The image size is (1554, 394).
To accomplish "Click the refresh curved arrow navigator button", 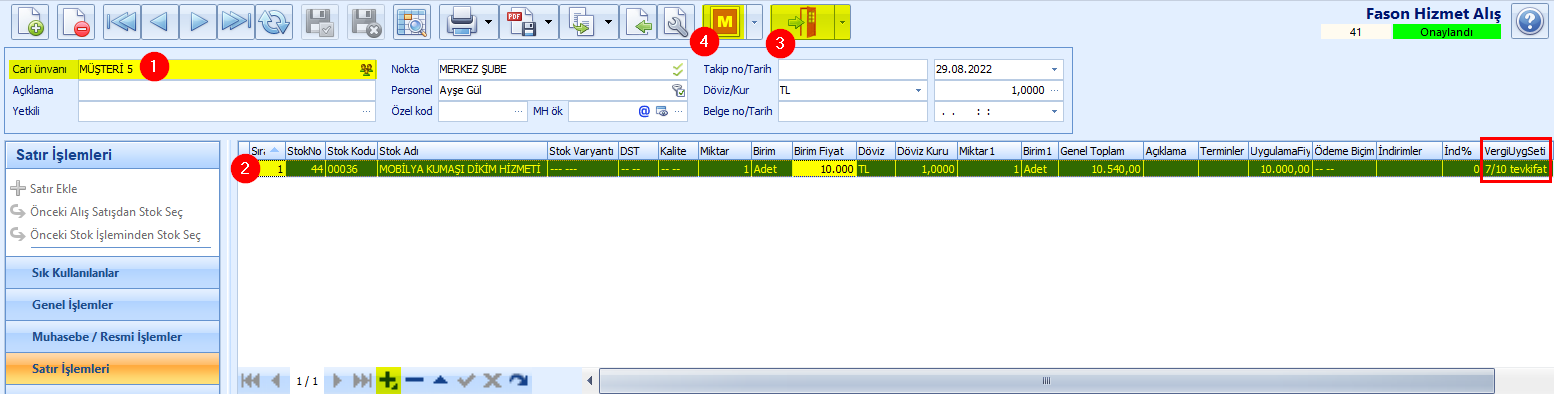I will 517,381.
